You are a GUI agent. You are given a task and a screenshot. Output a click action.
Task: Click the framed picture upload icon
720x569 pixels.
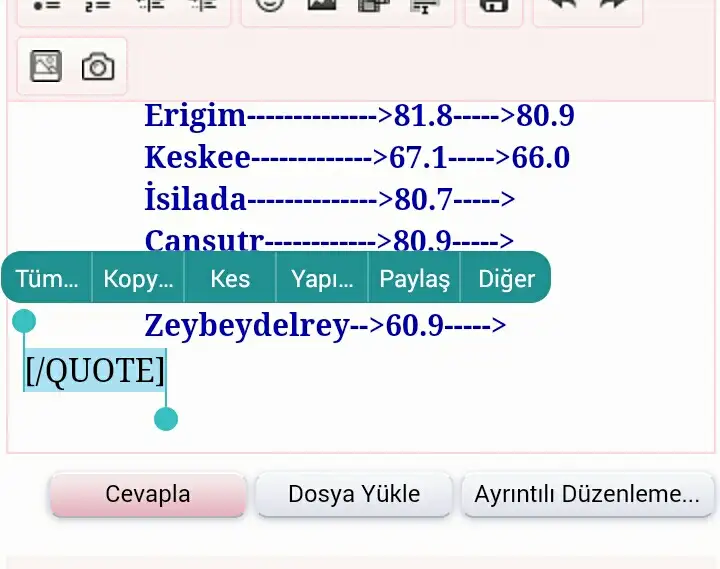(x=45, y=67)
